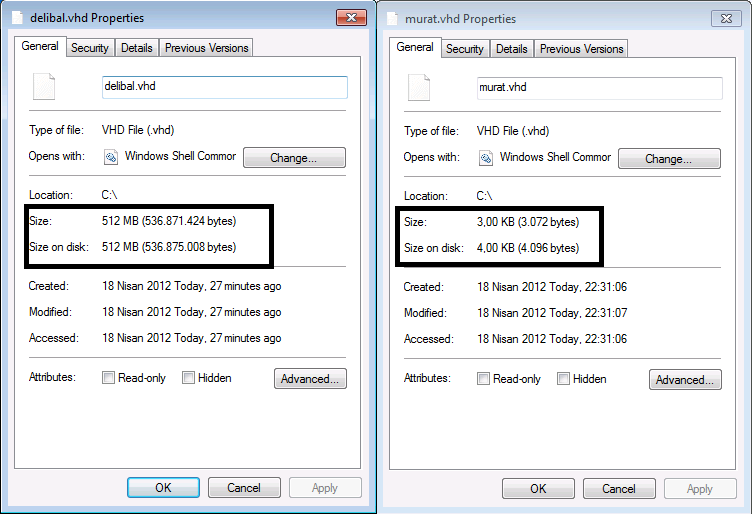Open the Security tab in delibal.vhd Properties
Viewport: 752px width, 514px height.
[90, 48]
